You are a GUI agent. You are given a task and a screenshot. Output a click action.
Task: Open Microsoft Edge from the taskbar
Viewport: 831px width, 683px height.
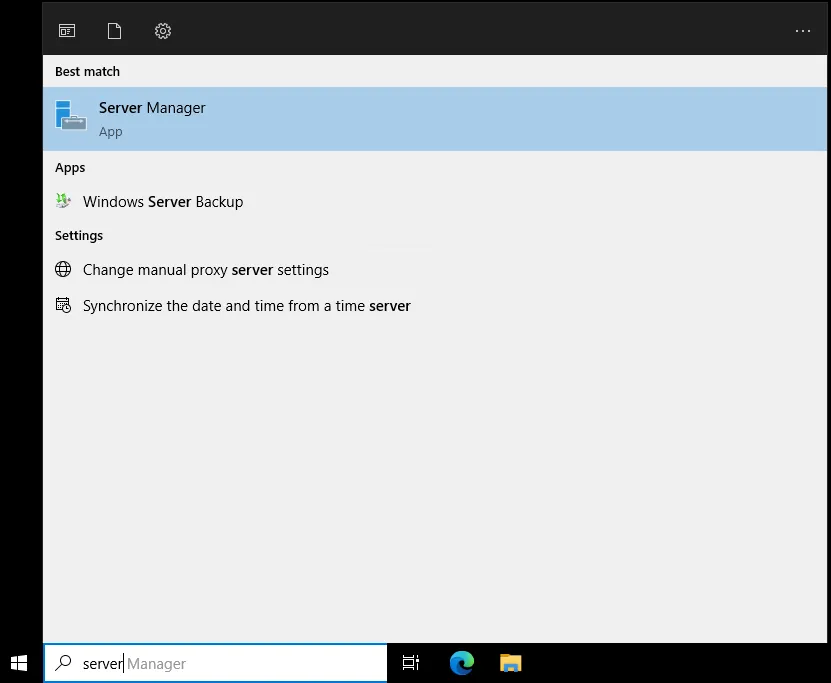[461, 662]
